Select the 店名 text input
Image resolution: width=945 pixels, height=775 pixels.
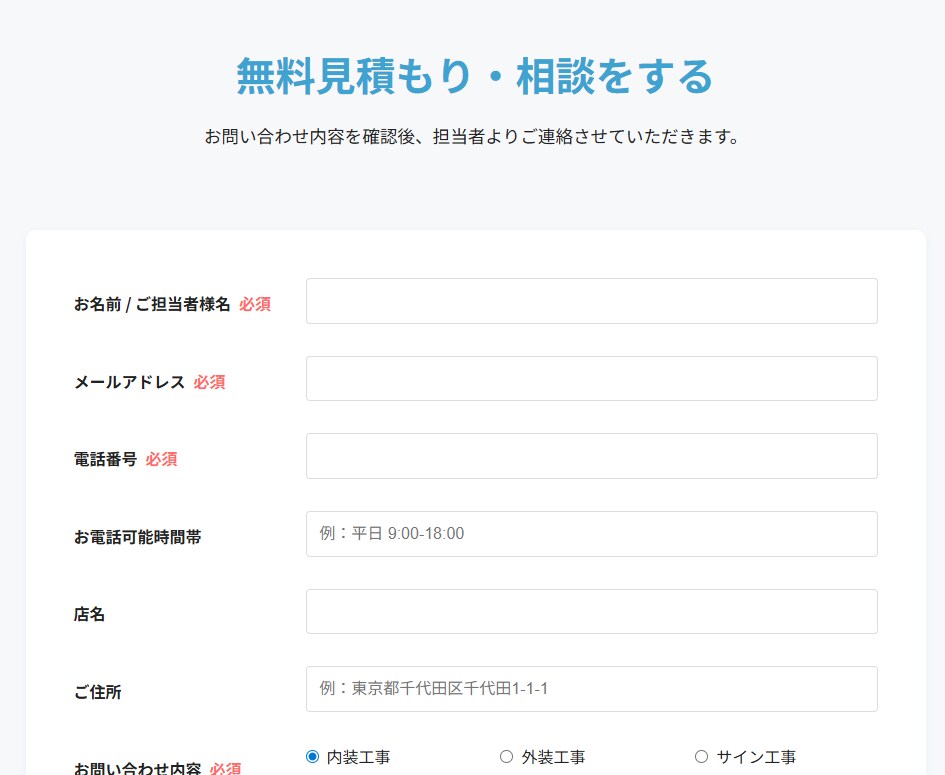click(591, 612)
